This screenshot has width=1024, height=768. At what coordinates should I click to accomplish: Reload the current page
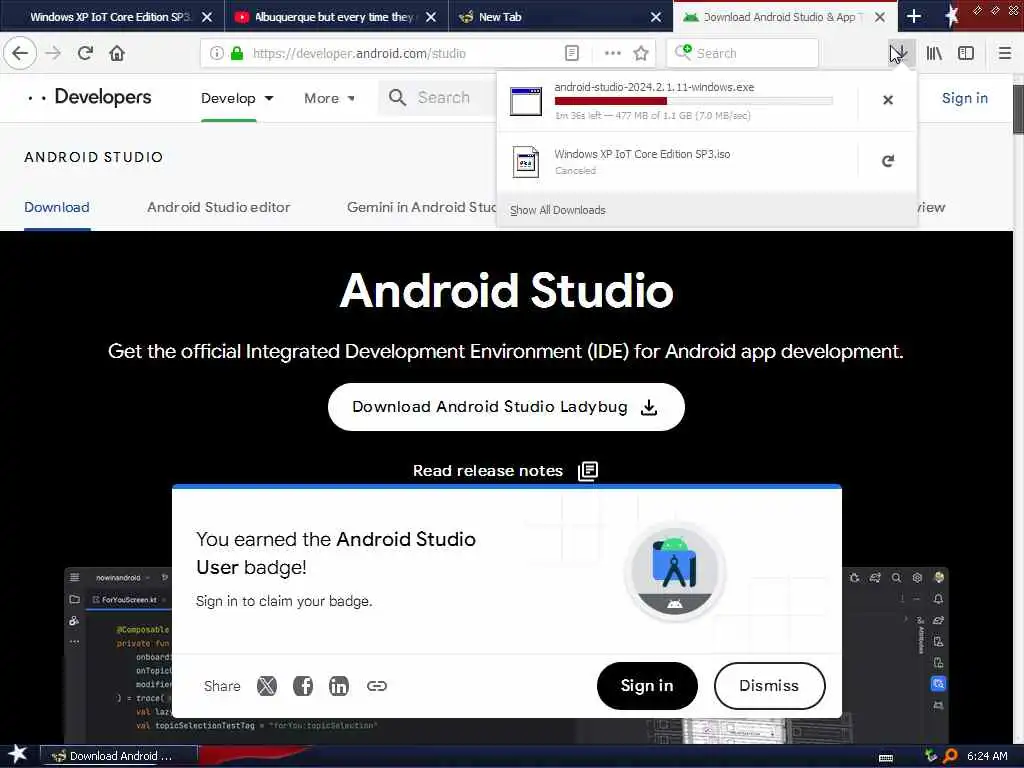(85, 53)
